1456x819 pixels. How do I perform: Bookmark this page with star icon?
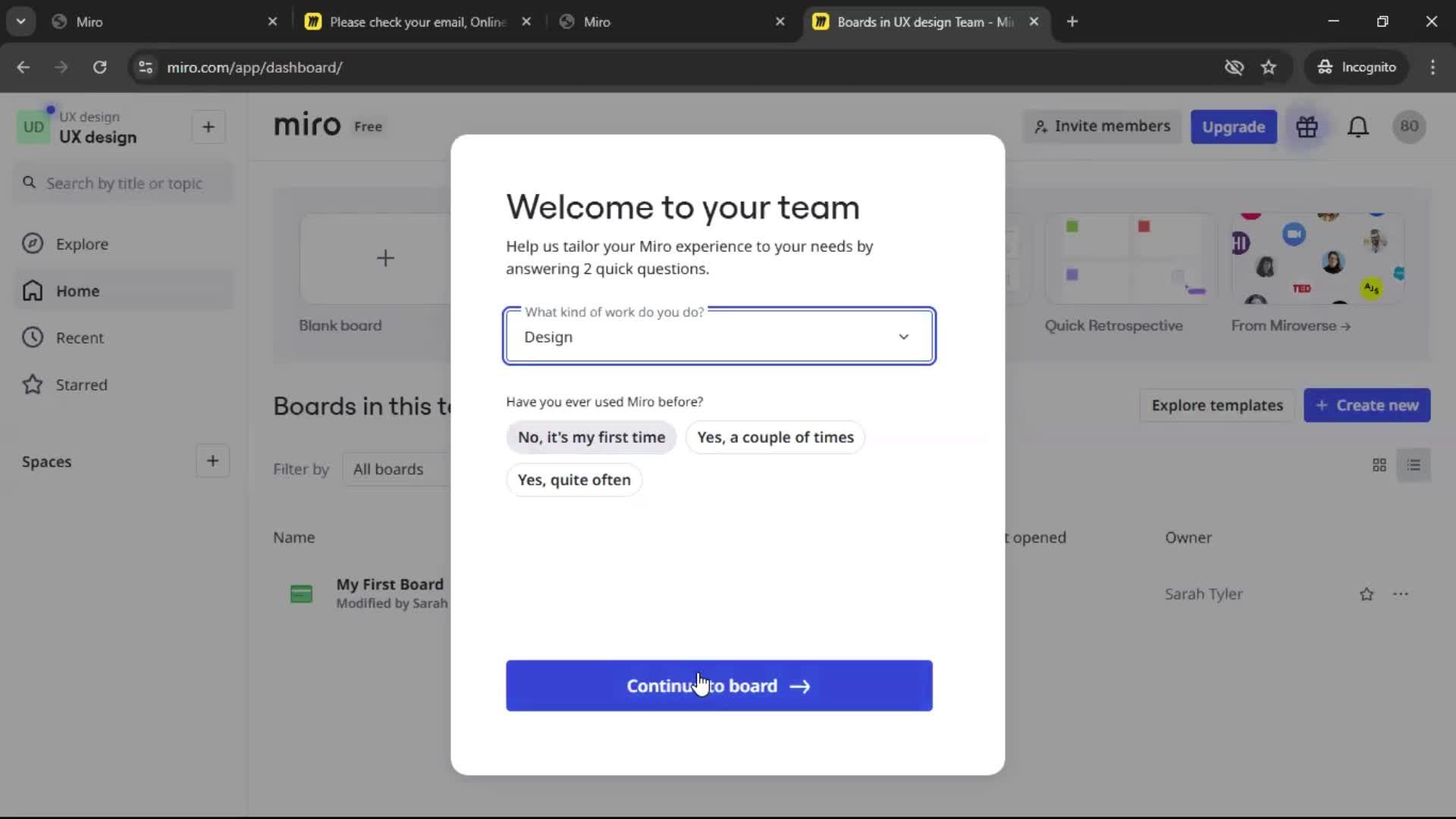pyautogui.click(x=1269, y=67)
